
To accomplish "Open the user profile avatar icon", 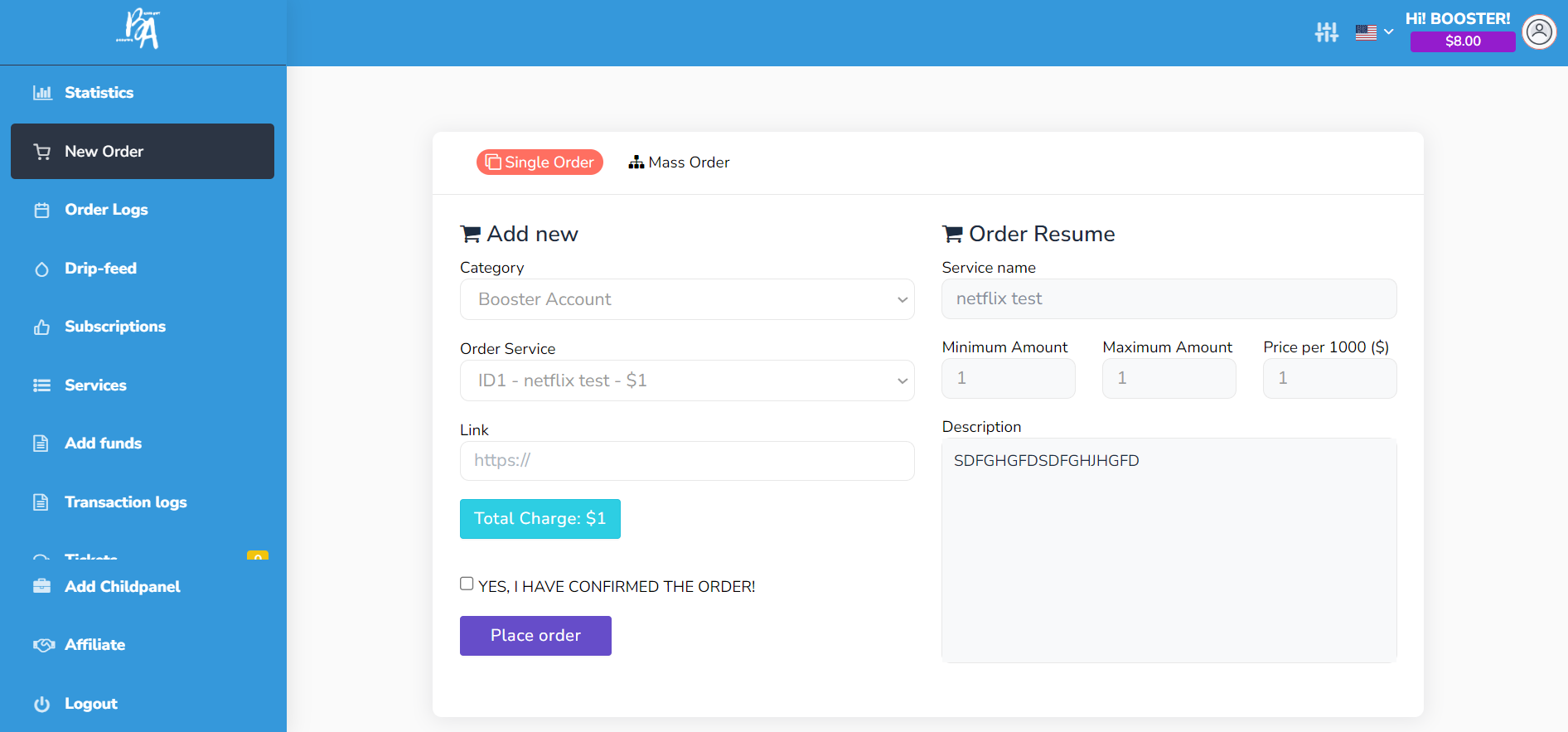I will pyautogui.click(x=1539, y=32).
